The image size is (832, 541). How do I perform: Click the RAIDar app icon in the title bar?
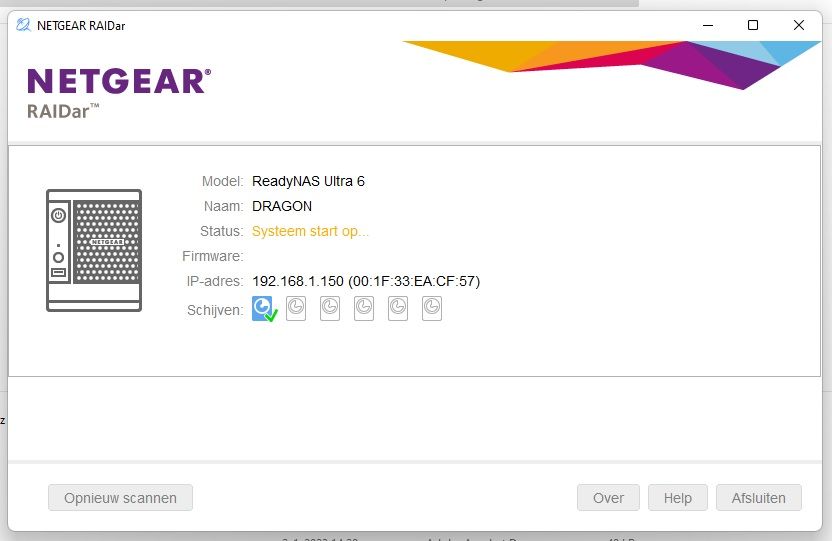23,25
